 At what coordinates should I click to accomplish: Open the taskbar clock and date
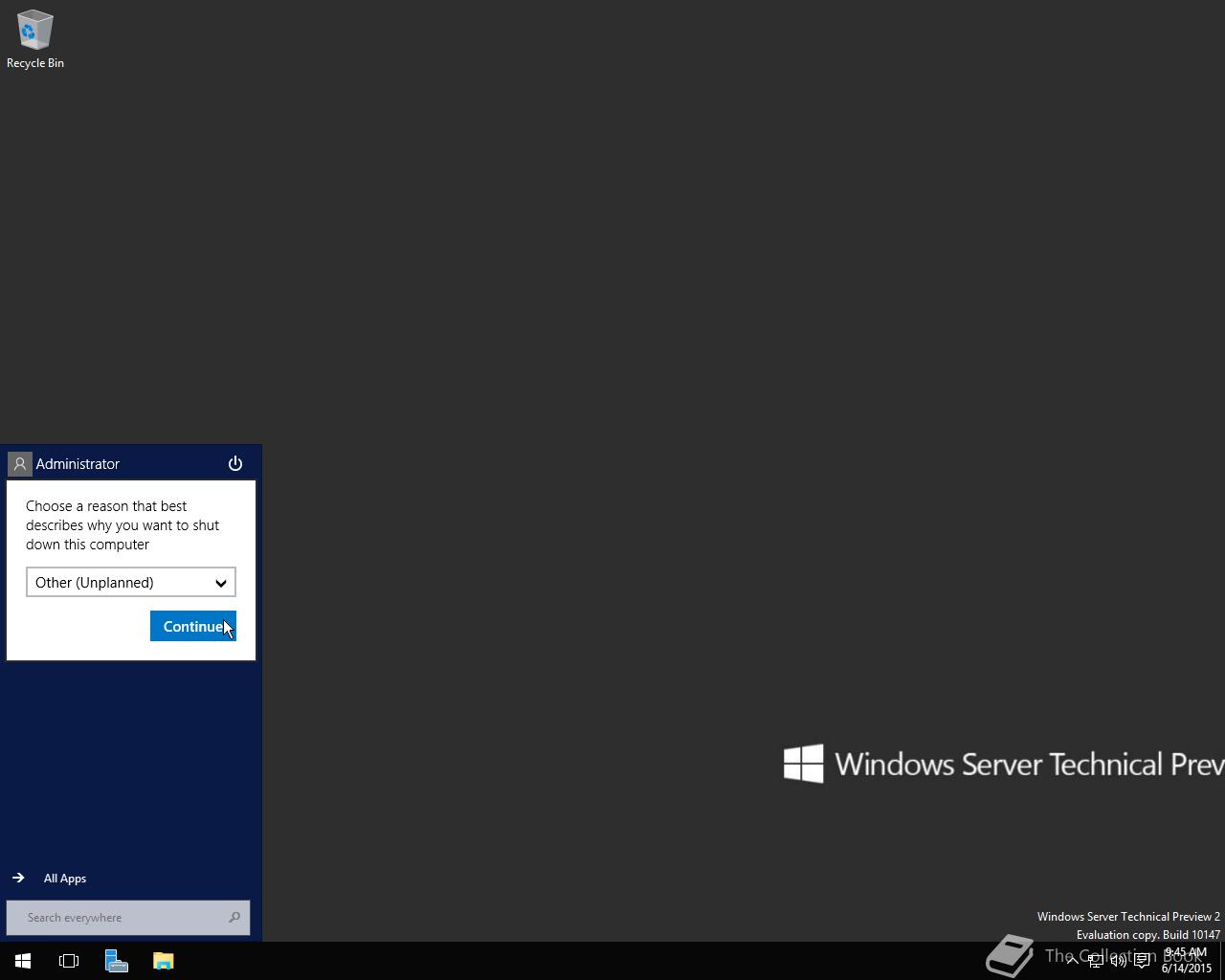[1187, 960]
